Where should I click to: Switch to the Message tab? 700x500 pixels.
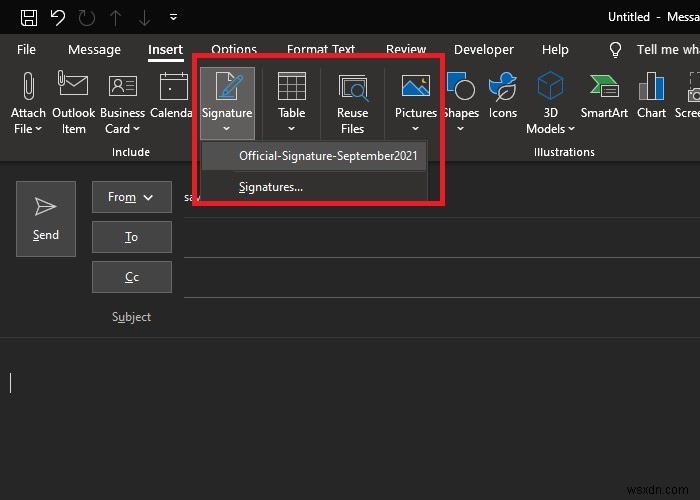(94, 50)
